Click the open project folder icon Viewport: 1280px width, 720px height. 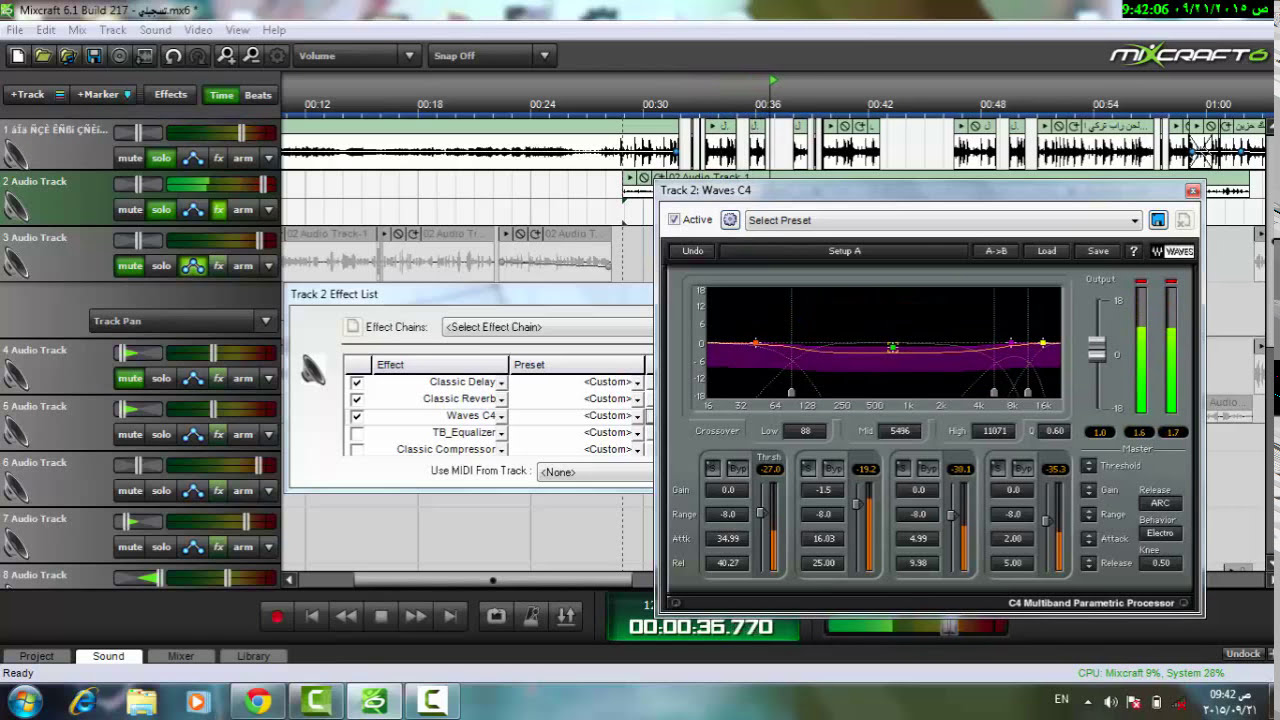click(x=42, y=56)
